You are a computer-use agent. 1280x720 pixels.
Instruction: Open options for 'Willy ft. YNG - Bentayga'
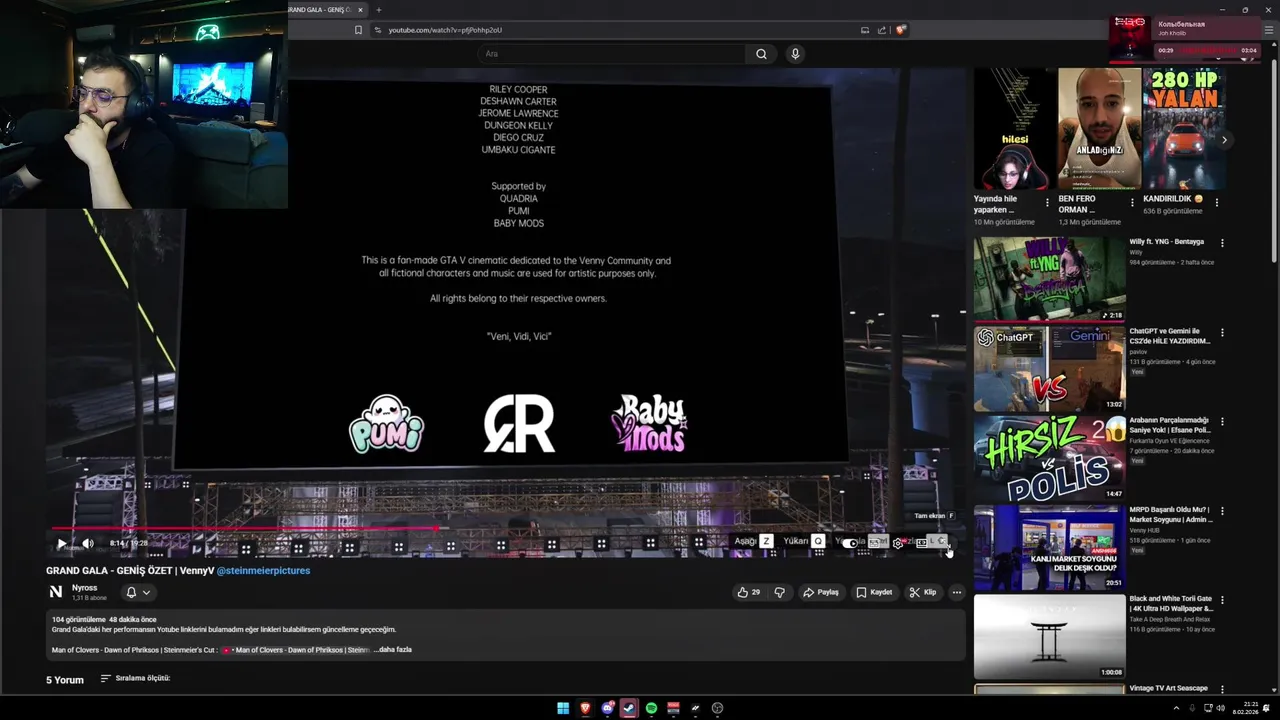point(1222,243)
